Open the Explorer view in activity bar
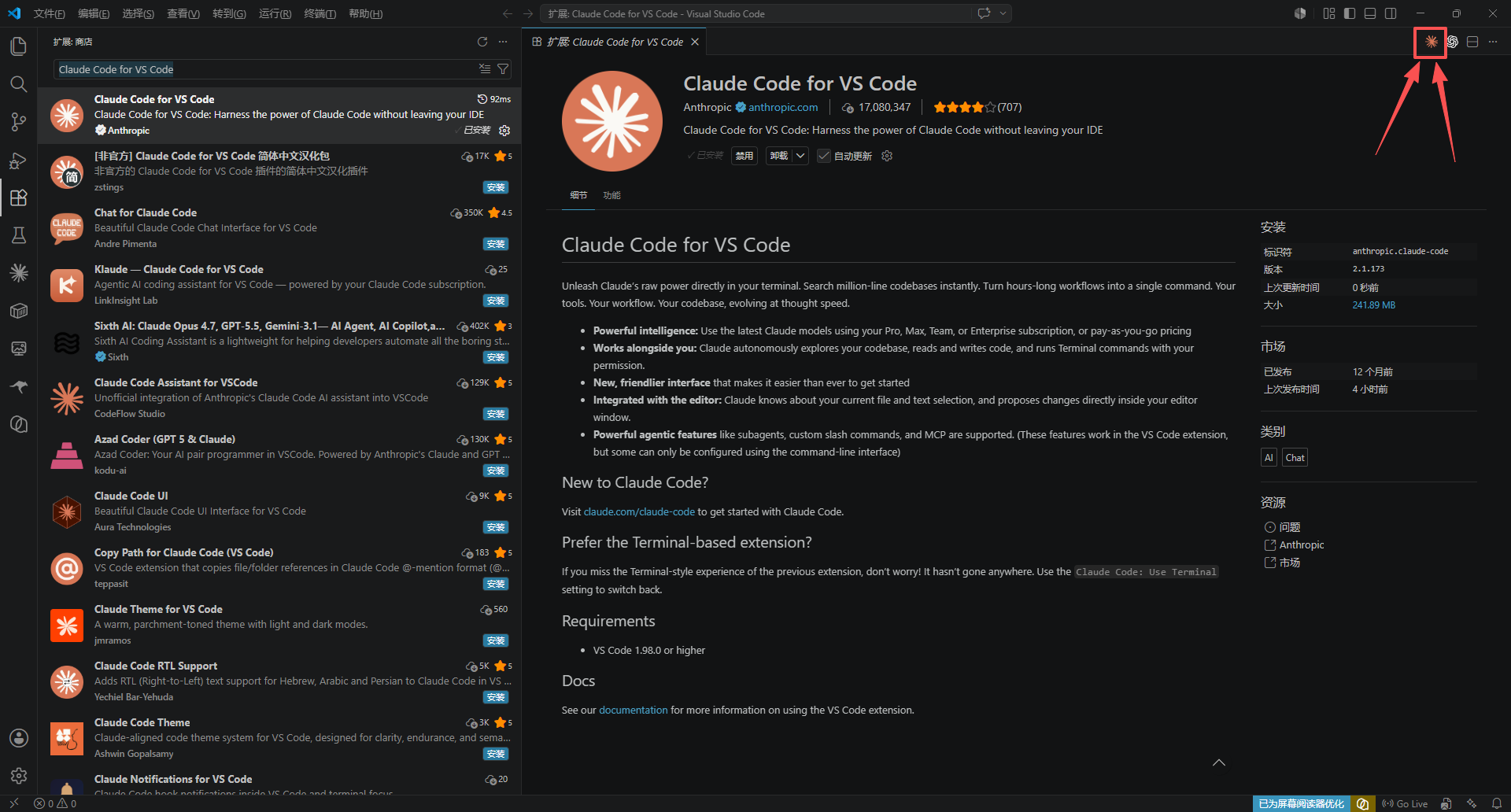 pos(19,46)
